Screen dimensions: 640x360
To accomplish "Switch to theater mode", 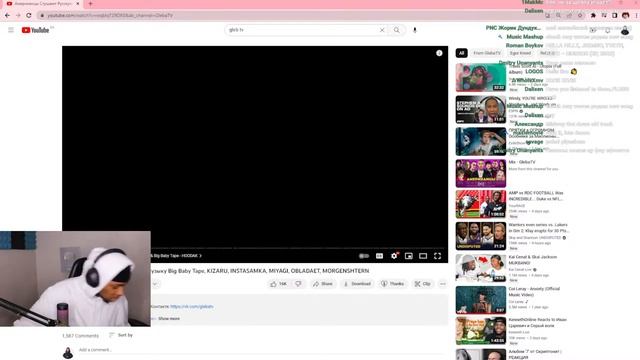I will (x=423, y=256).
